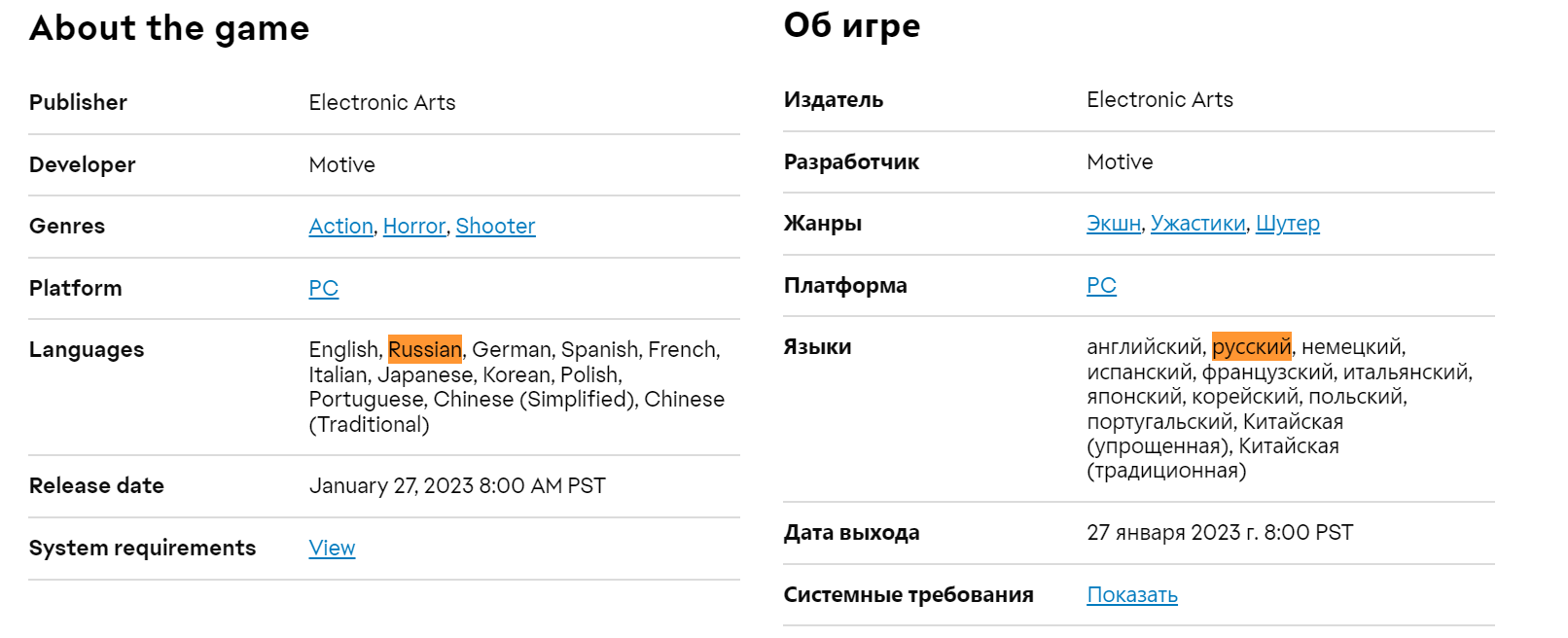Open the Action genre link

[x=340, y=227]
